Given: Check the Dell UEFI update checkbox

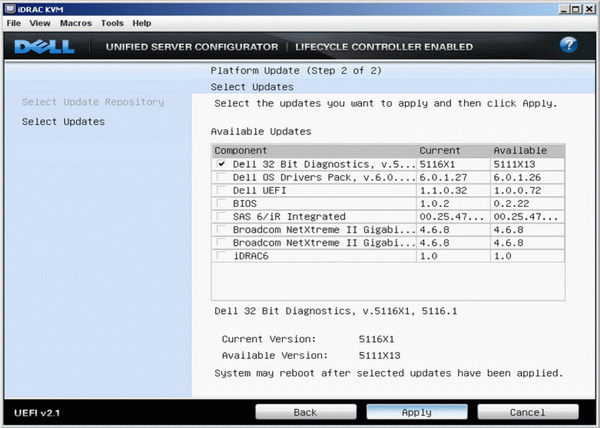Looking at the screenshot, I should [221, 190].
